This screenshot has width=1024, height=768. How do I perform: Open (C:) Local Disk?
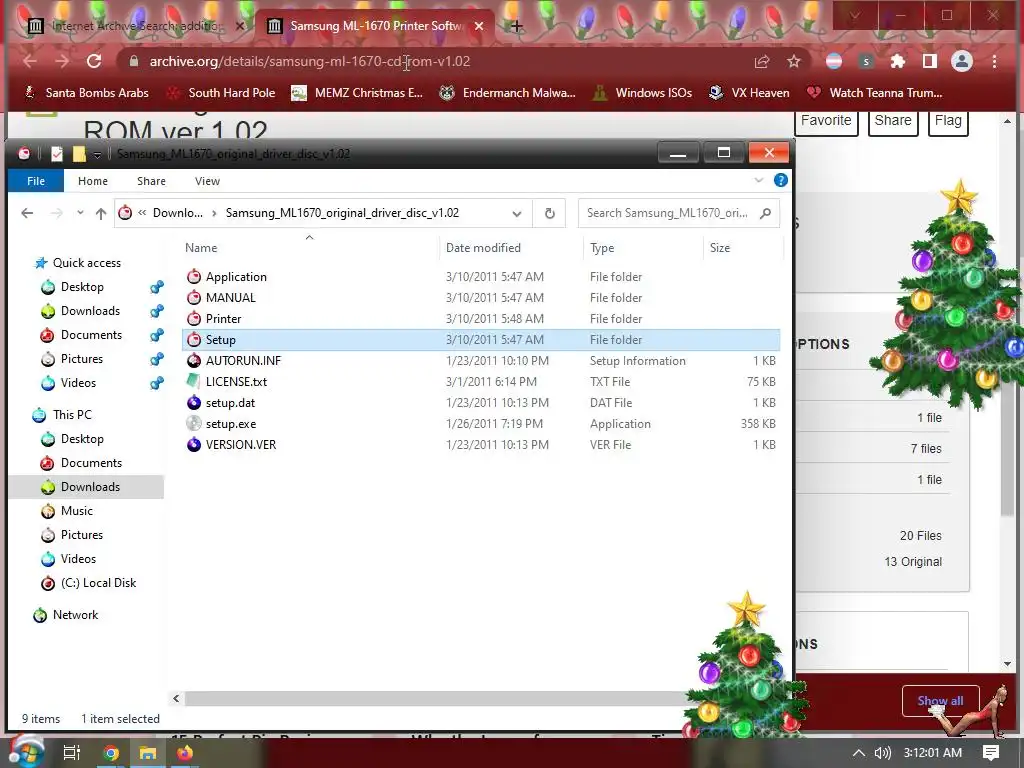[x=98, y=583]
